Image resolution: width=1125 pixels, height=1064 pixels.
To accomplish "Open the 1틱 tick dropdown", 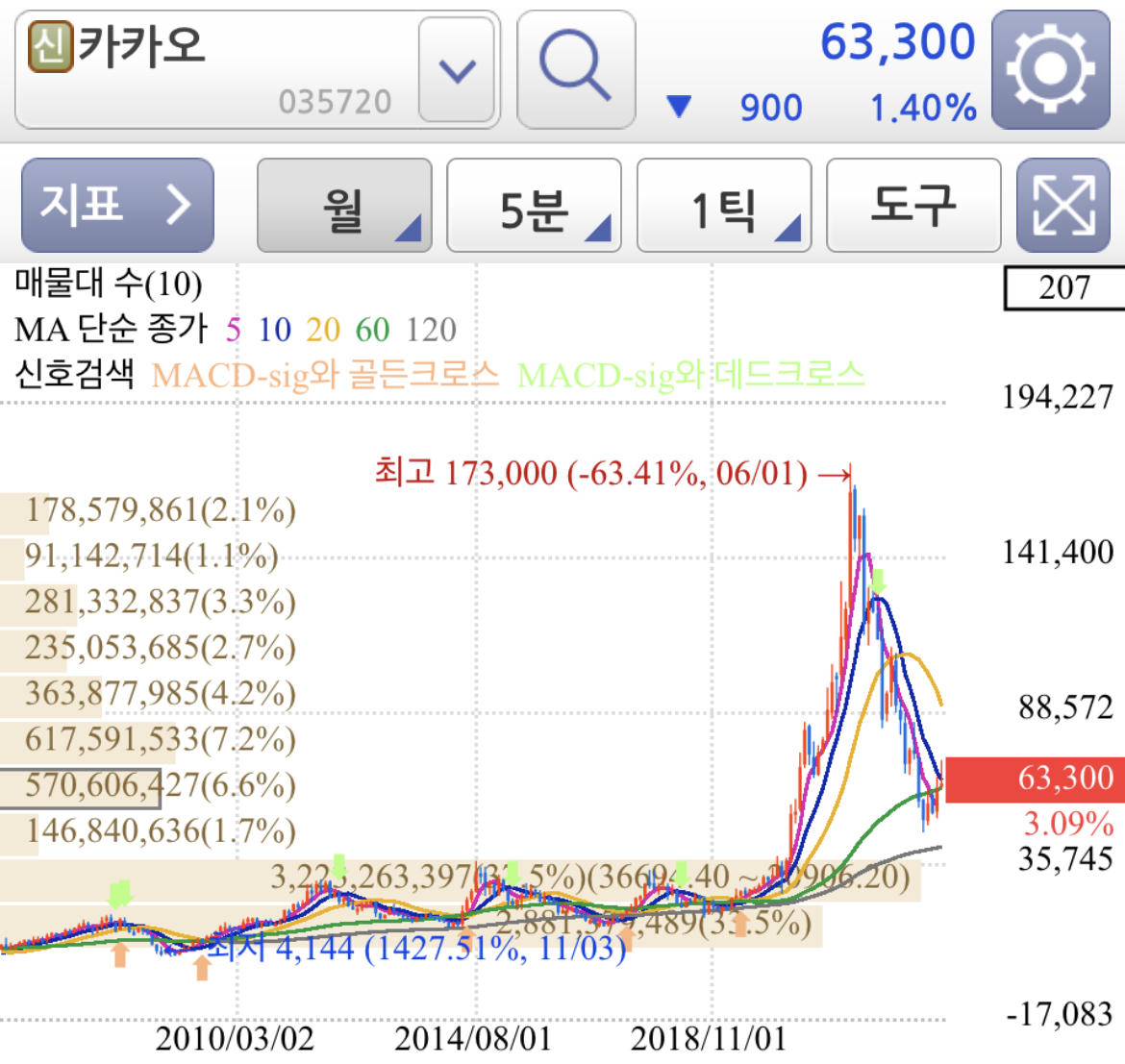I will (724, 205).
